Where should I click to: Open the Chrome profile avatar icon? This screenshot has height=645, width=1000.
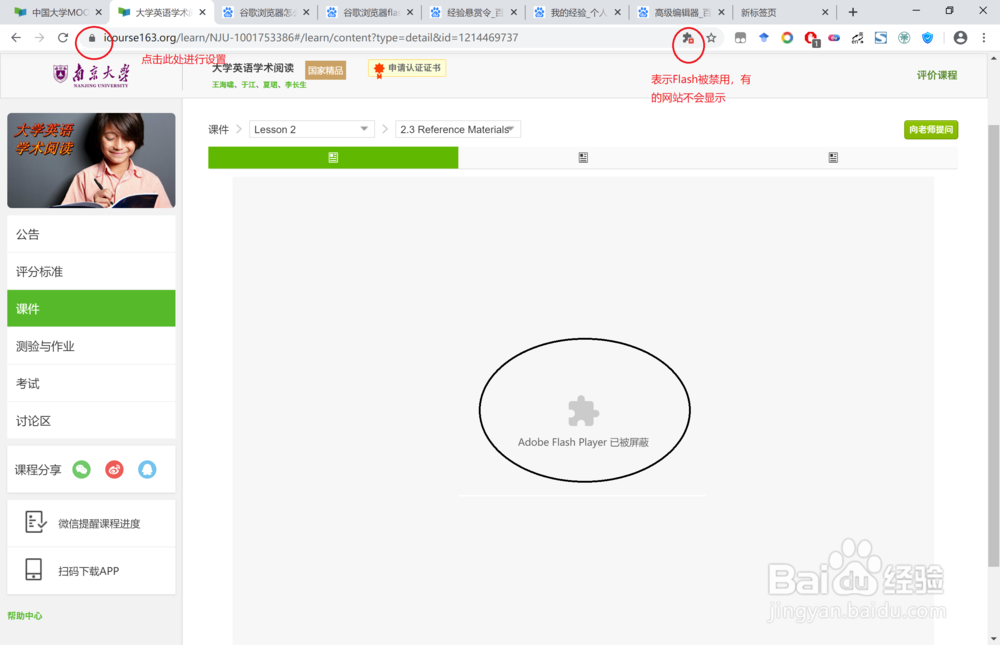coord(960,38)
